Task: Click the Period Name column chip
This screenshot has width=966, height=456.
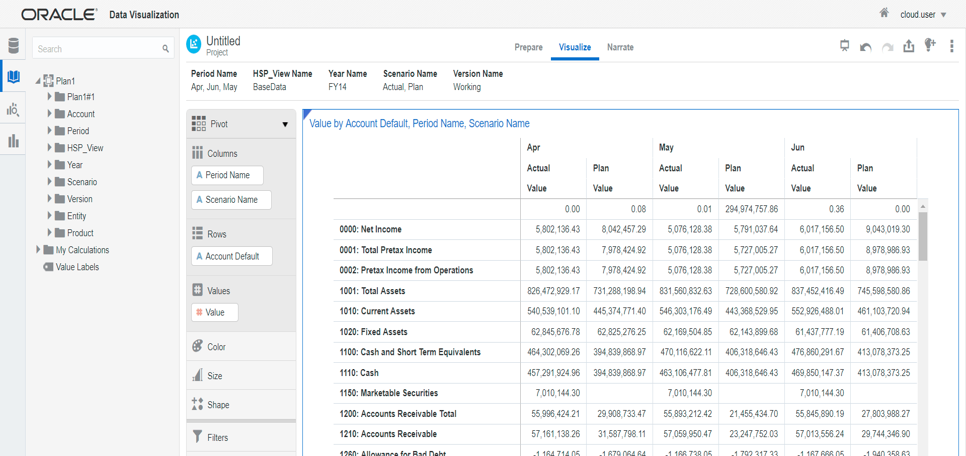Action: click(x=228, y=175)
